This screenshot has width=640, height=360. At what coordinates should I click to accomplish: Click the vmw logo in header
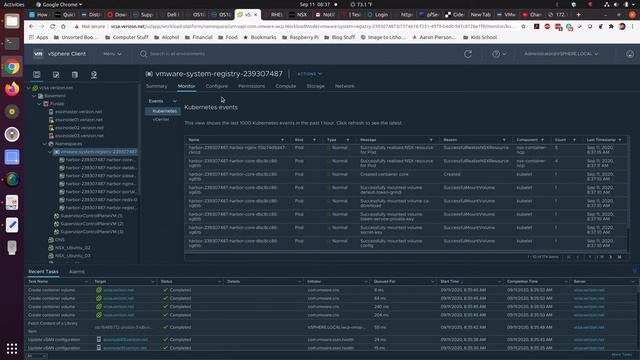pos(38,53)
